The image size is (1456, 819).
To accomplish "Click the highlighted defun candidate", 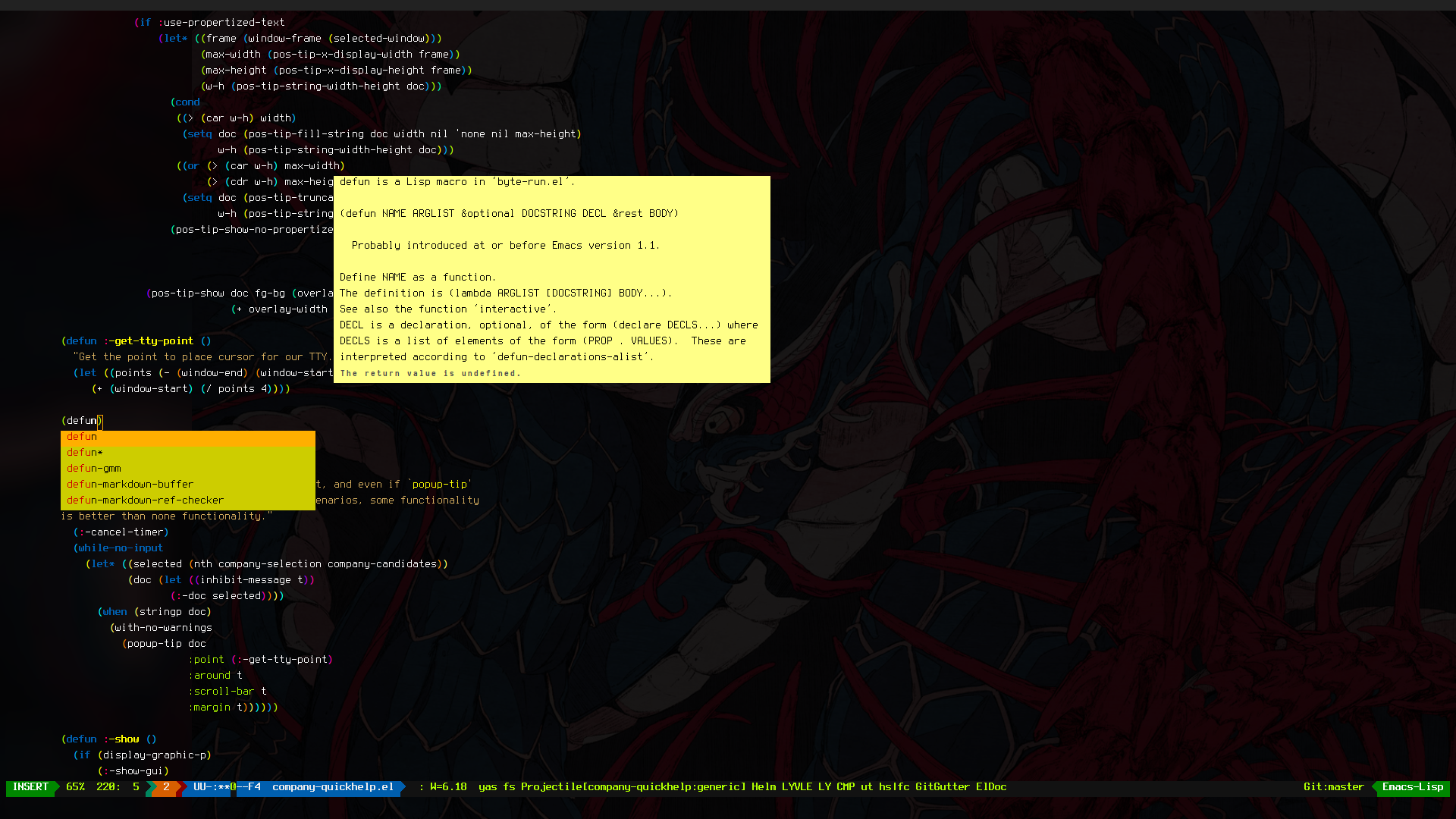I will [82, 437].
